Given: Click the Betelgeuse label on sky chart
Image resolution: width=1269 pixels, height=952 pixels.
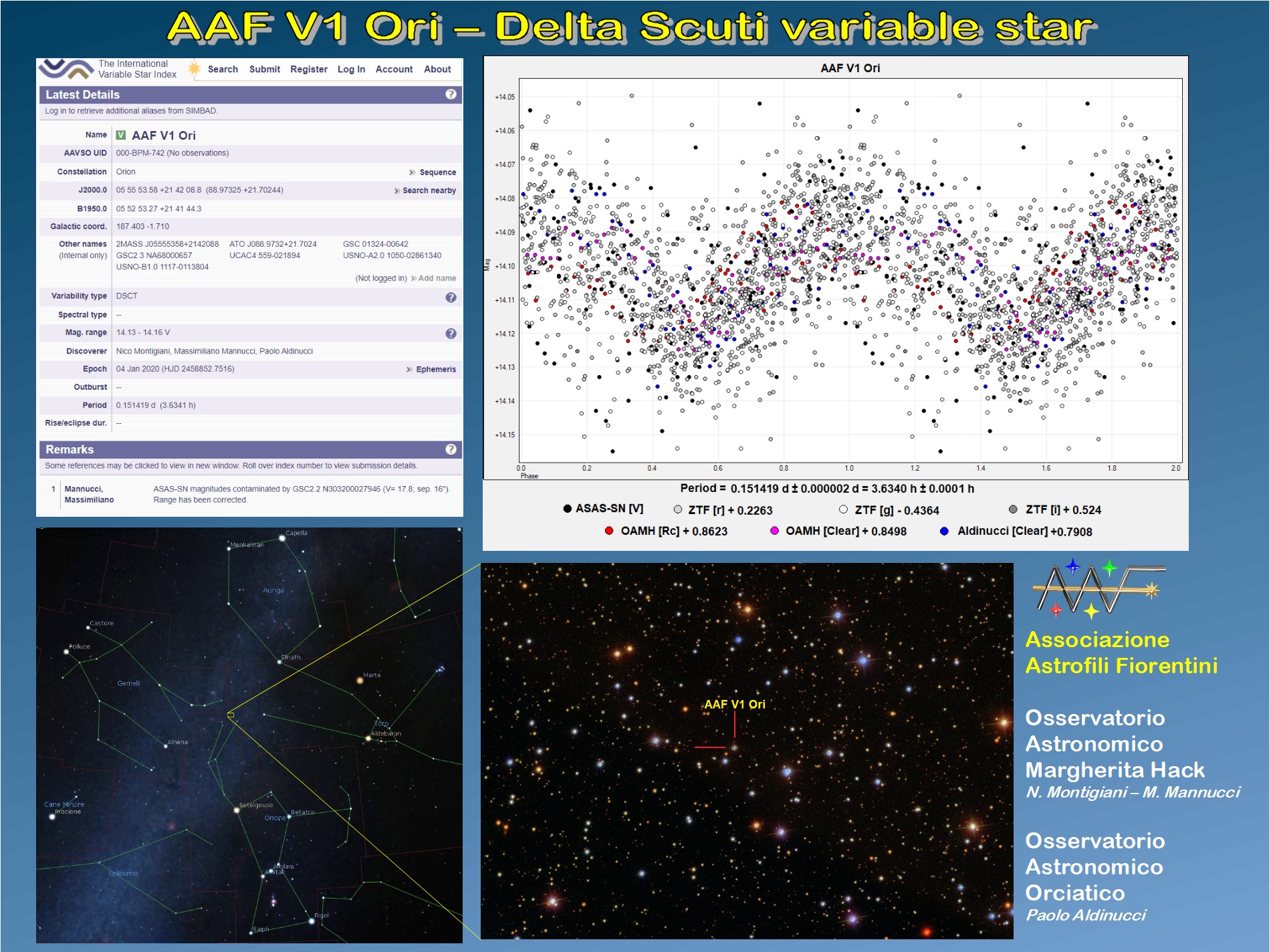Looking at the screenshot, I should click(255, 805).
